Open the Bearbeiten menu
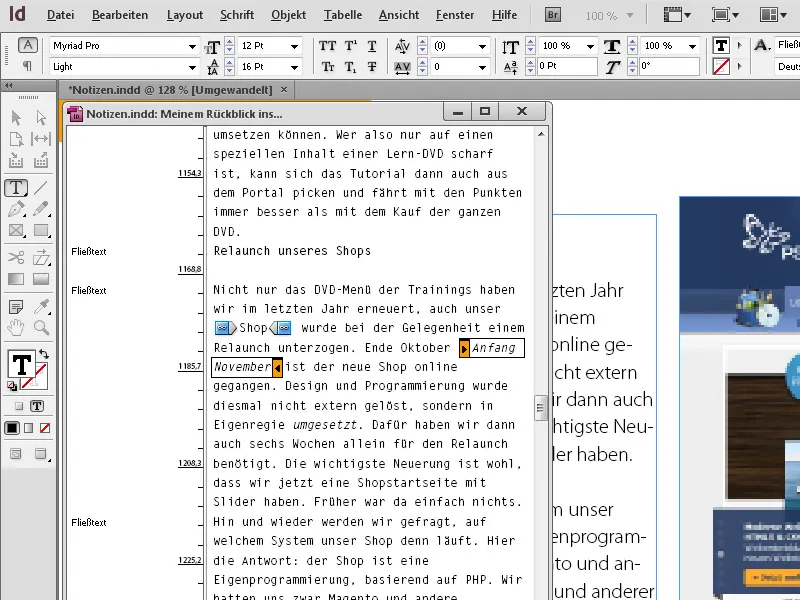The height and width of the screenshot is (600, 800). 120,15
